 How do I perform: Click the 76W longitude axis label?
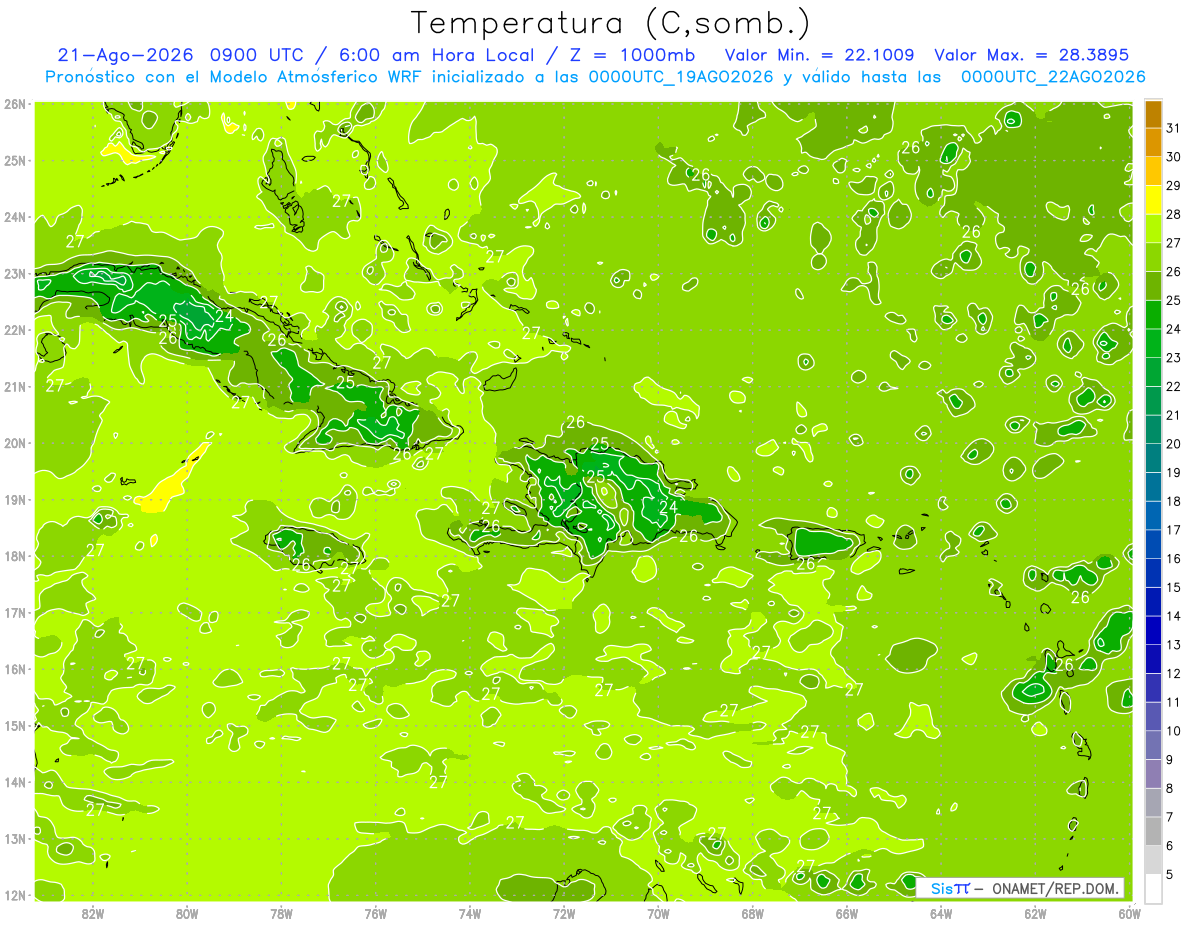pos(376,913)
